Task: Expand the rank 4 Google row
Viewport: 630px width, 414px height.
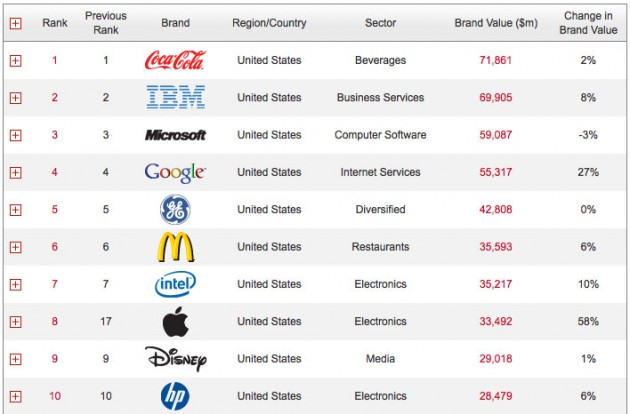Action: [15, 172]
